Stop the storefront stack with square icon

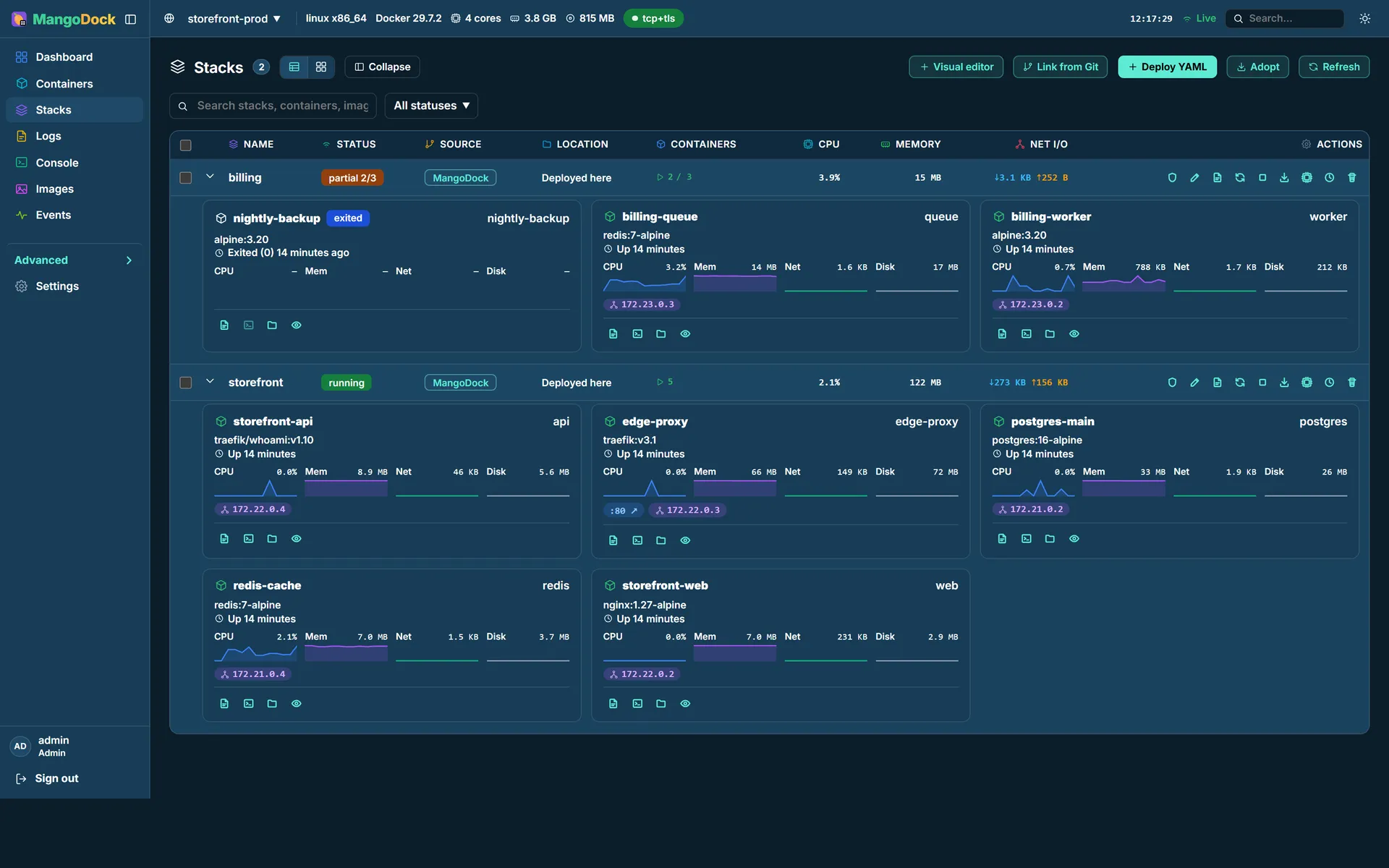click(x=1262, y=383)
